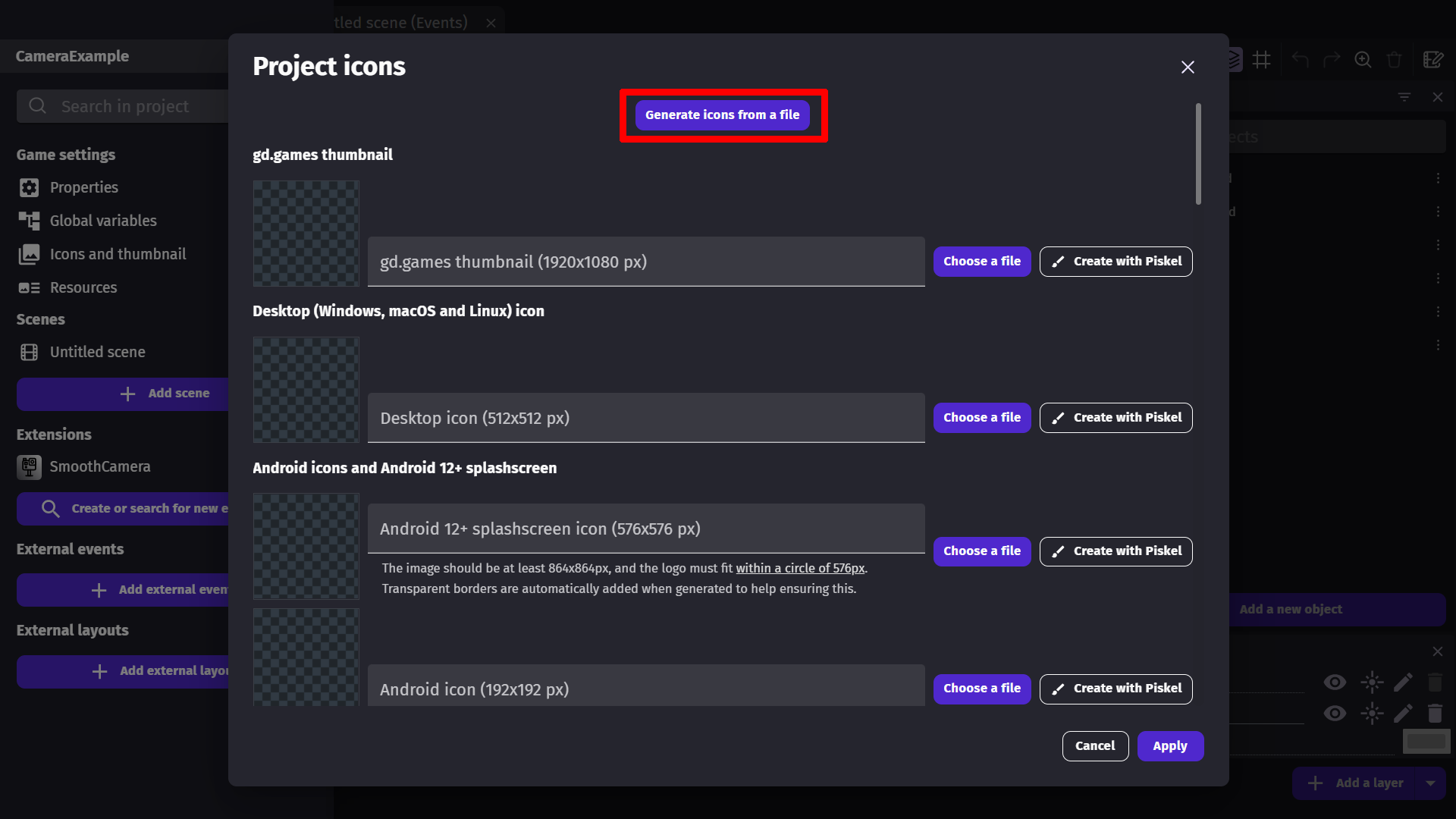Create with Piskel for Android icon
Image resolution: width=1456 pixels, height=819 pixels.
[1116, 688]
